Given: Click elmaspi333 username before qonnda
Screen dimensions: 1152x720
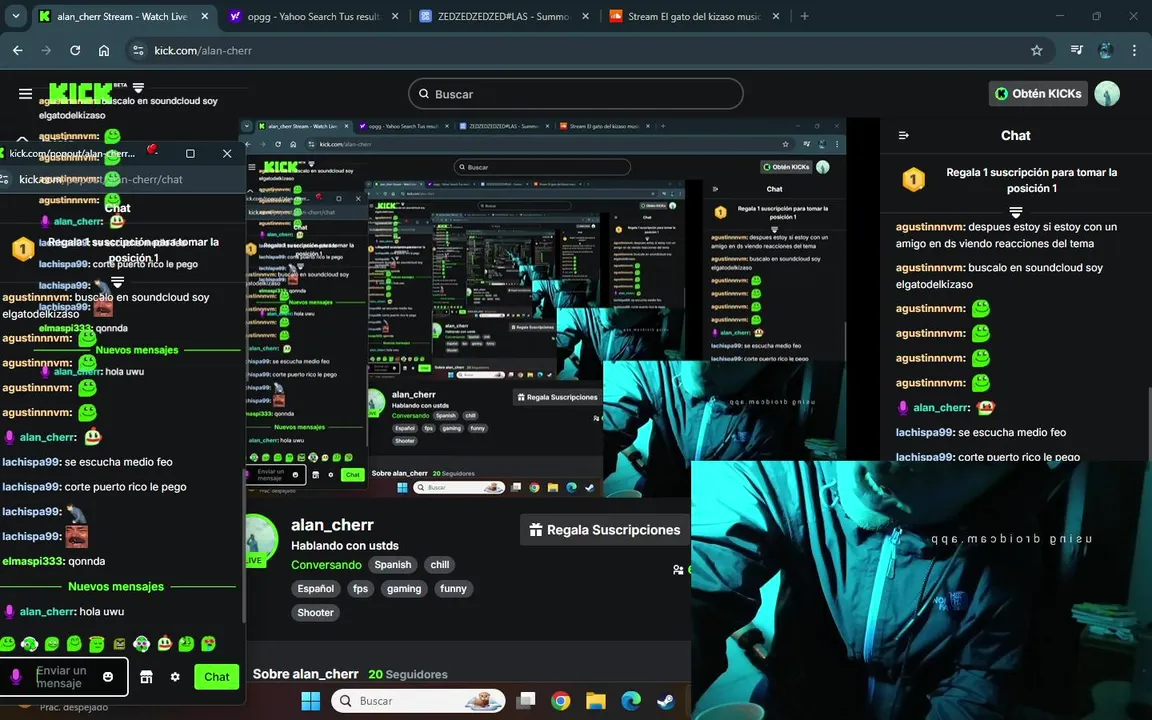Looking at the screenshot, I should [32, 561].
